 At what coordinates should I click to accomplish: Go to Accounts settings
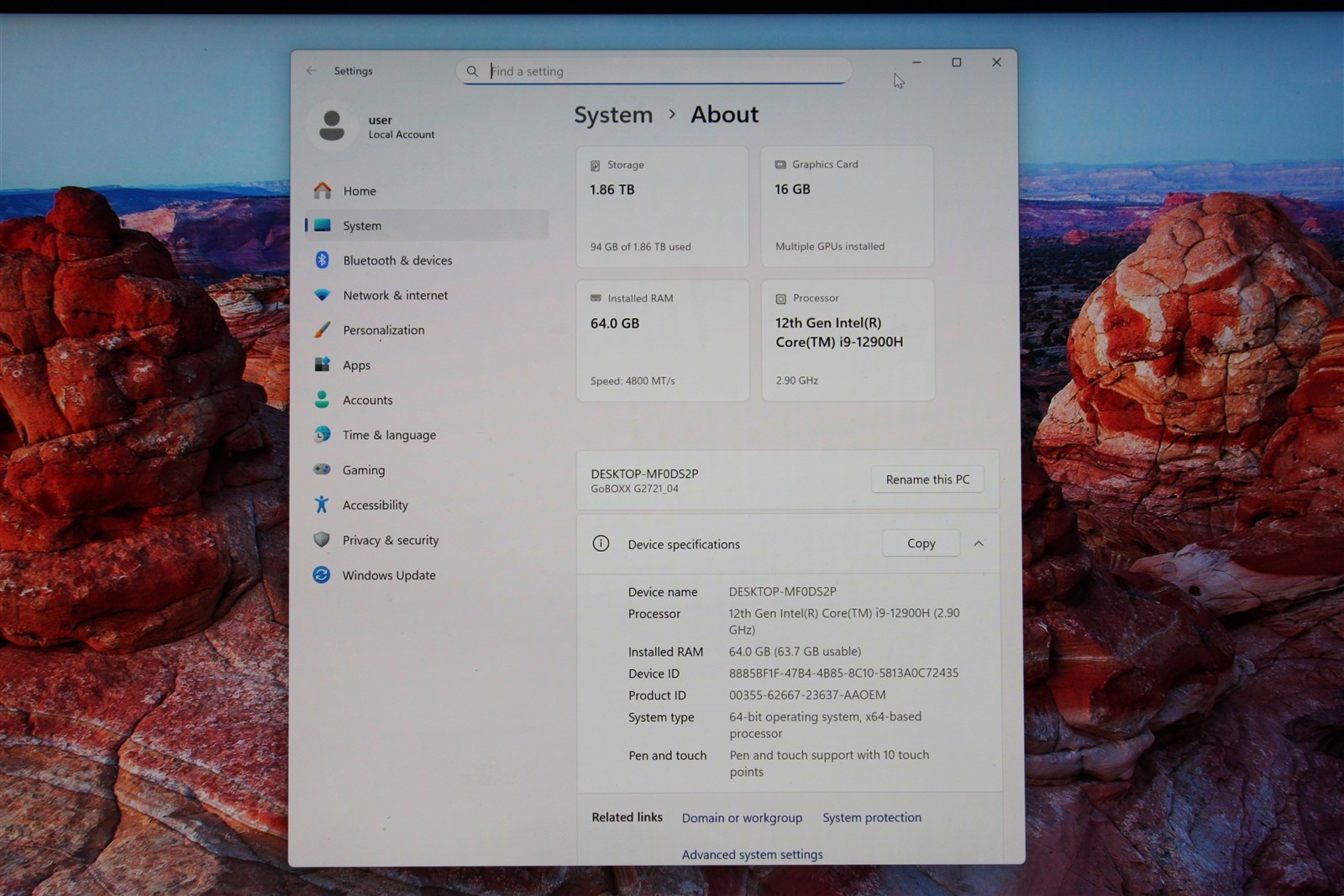[x=428, y=400]
